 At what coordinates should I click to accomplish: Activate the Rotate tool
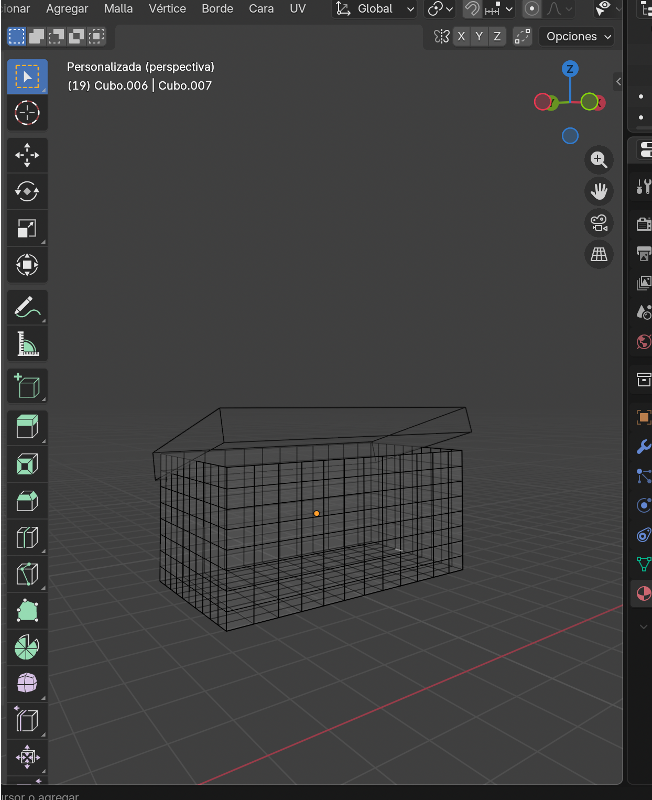27,191
